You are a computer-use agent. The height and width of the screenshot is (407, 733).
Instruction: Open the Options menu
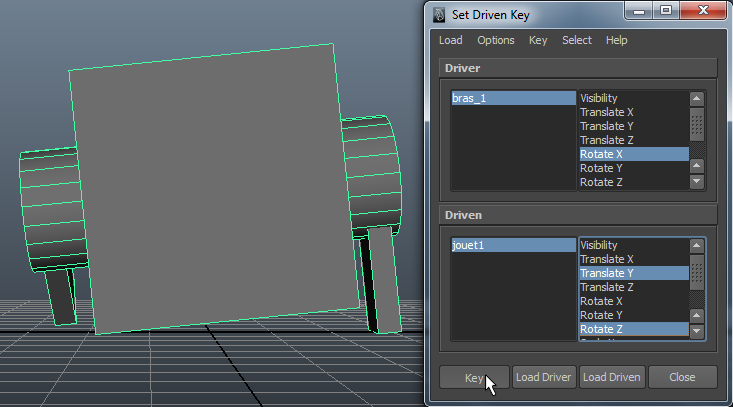pyautogui.click(x=495, y=40)
